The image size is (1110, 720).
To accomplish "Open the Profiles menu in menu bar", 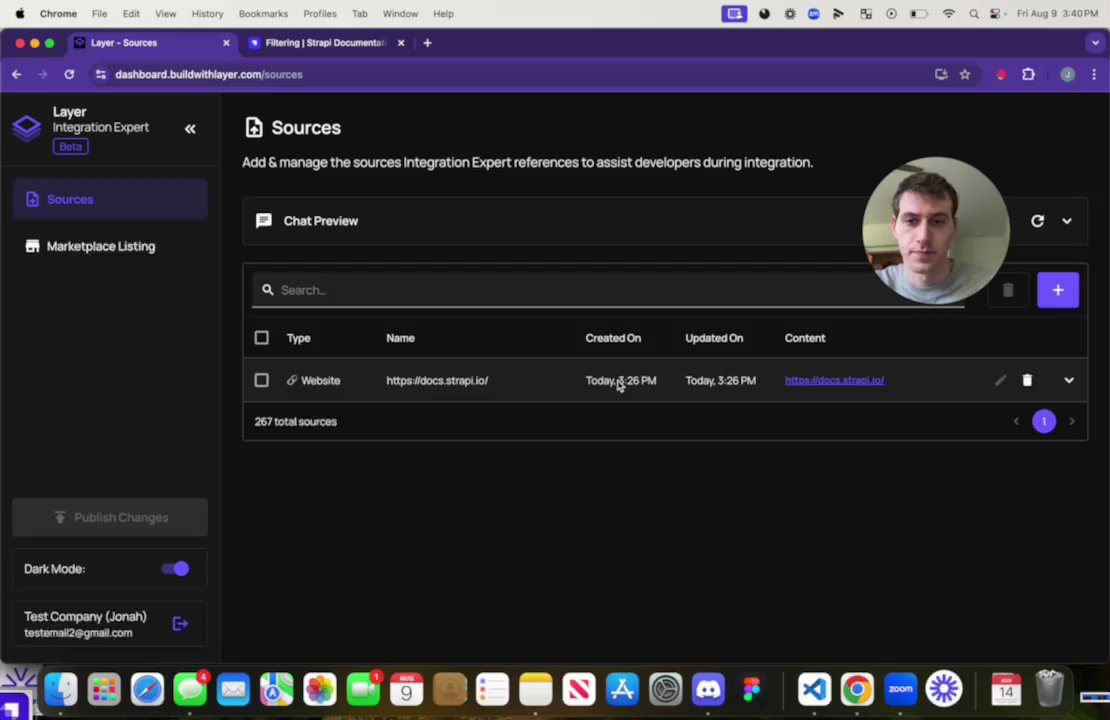I will click(319, 13).
